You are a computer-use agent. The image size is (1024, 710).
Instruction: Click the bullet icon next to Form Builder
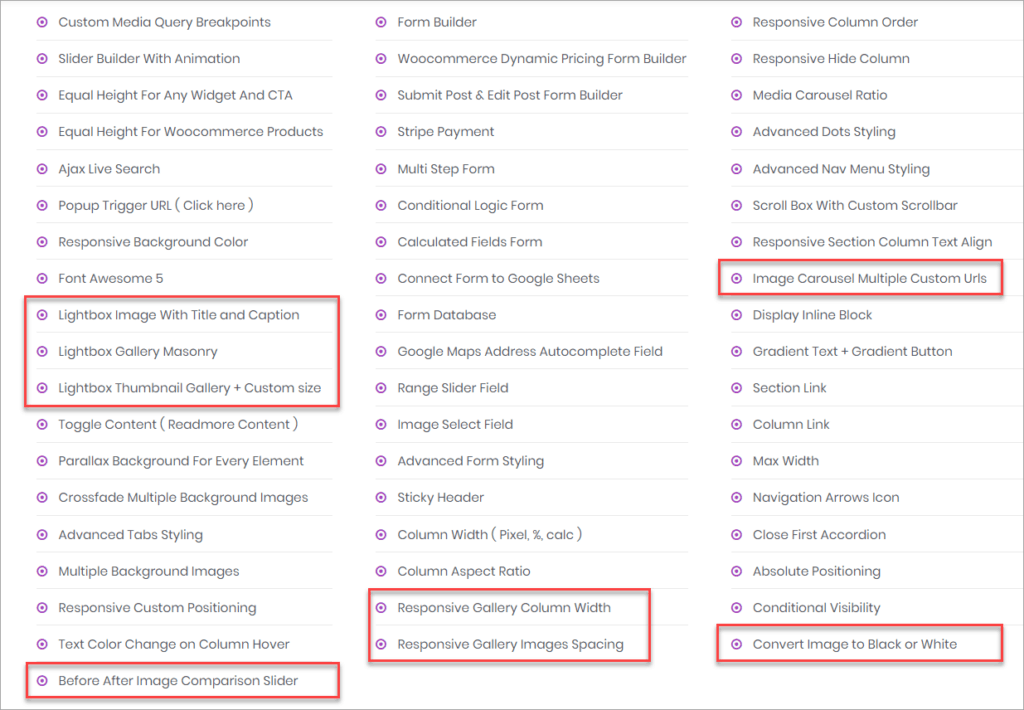(381, 22)
